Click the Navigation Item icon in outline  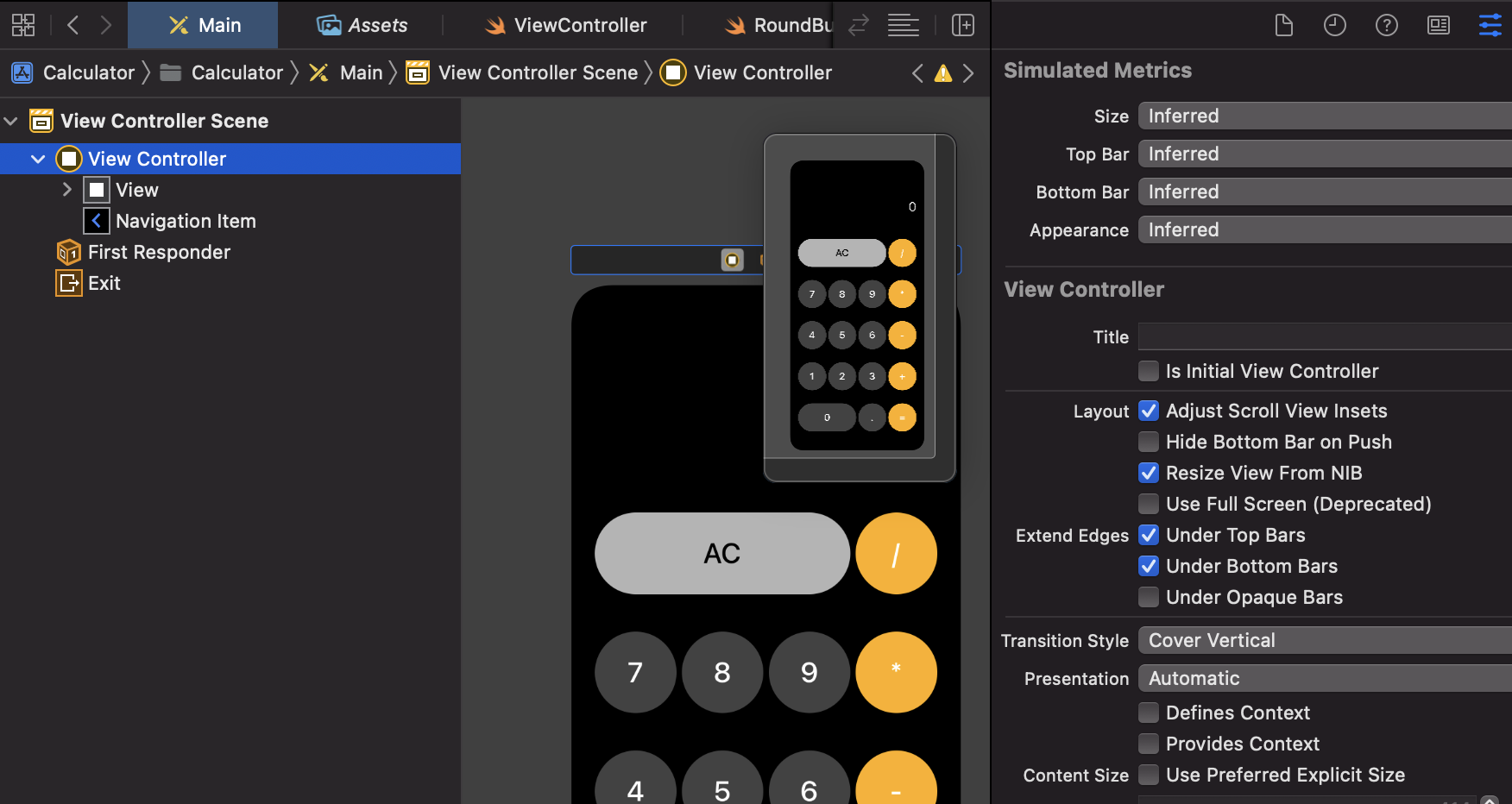[97, 221]
